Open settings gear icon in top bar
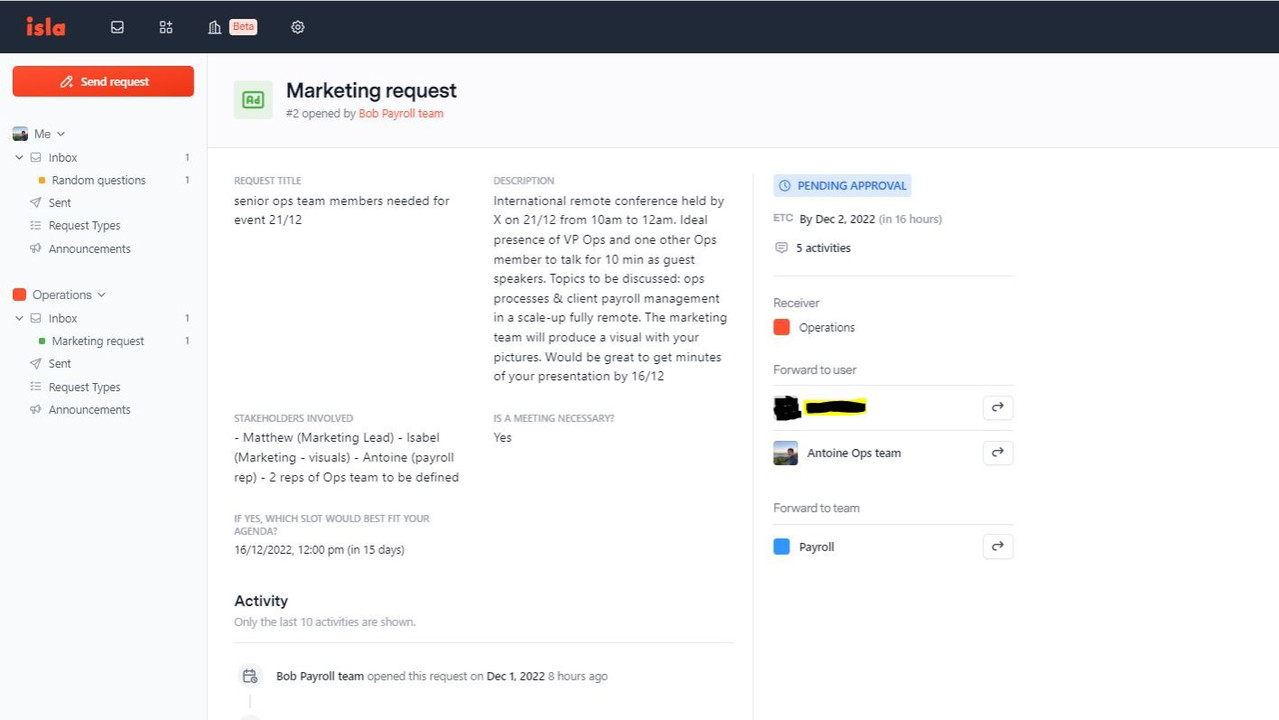 297,27
